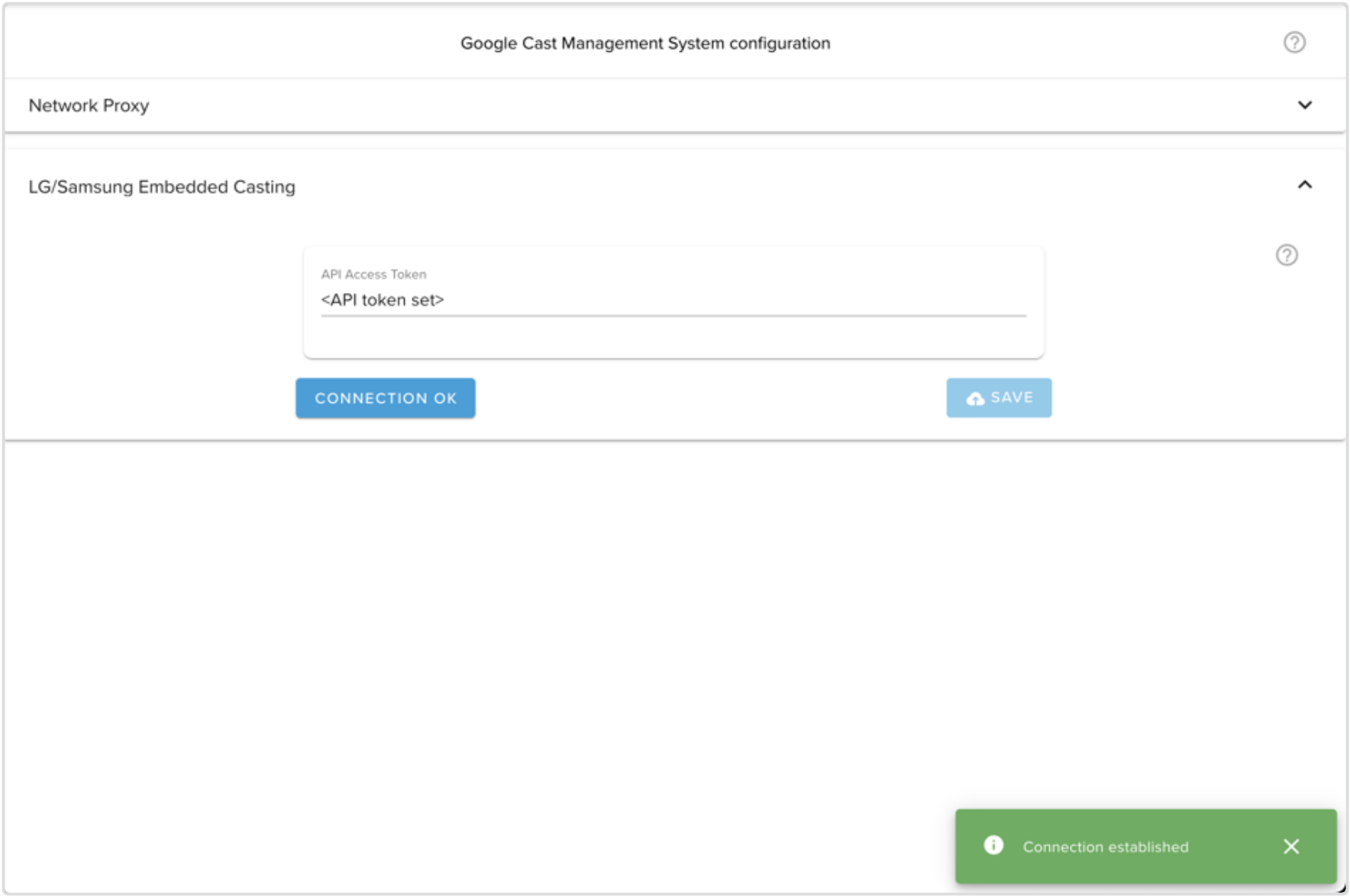Click the SAVE button label
The height and width of the screenshot is (896, 1350).
pos(1012,398)
